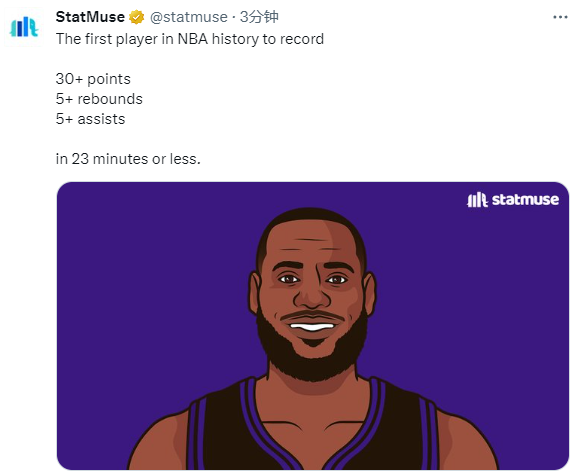
Task: Click the word 'NBA' in the tweet
Action: (193, 39)
